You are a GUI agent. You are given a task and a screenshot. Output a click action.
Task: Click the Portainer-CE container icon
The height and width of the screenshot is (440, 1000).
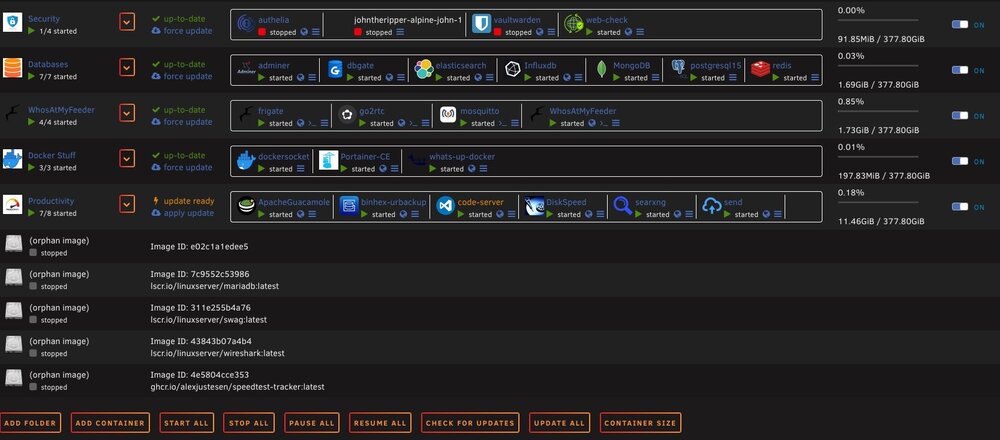pyautogui.click(x=328, y=161)
